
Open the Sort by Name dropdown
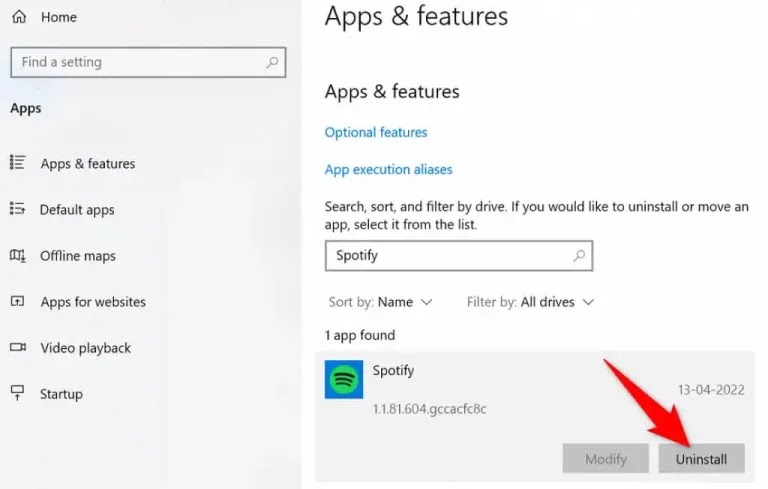381,302
